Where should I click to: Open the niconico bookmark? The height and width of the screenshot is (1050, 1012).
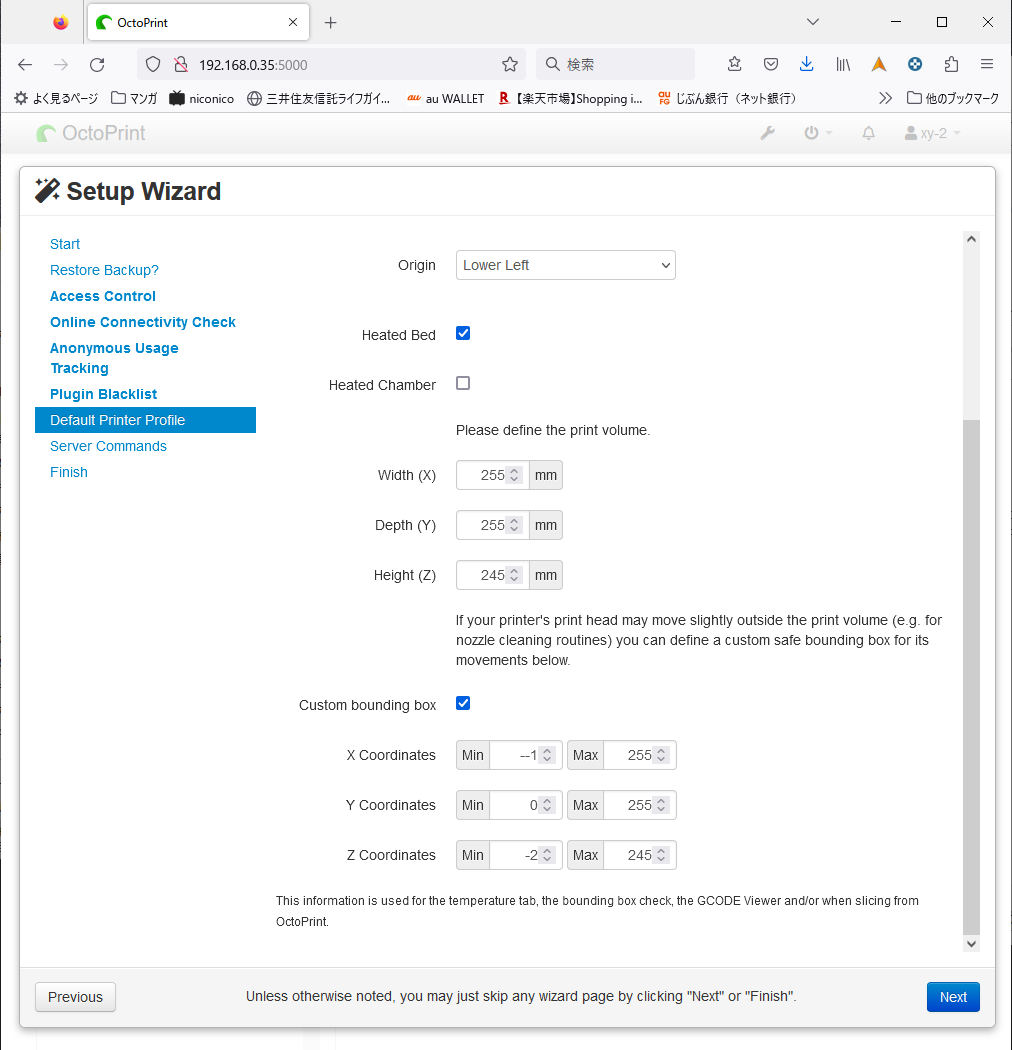(202, 98)
